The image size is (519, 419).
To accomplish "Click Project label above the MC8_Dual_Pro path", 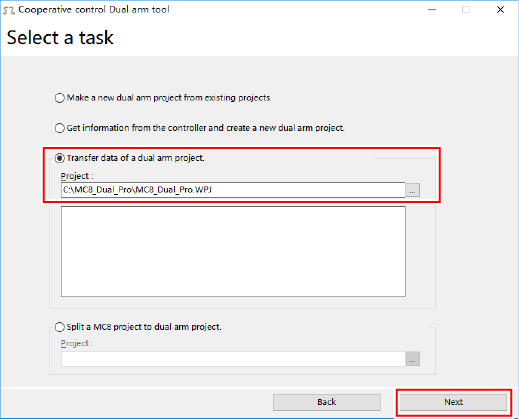I will 77,176.
